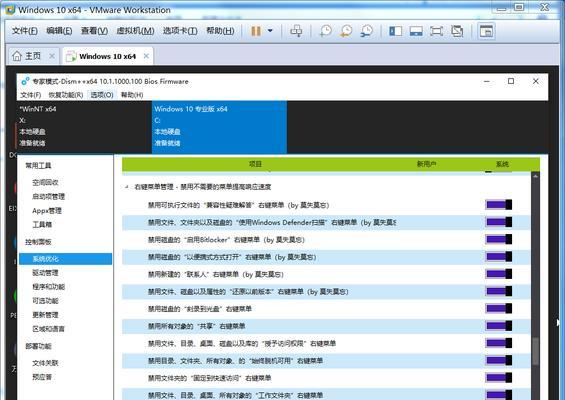Viewport: 565px width, 400px height.
Task: Click 右键菜单管理 section heading text
Action: [x=203, y=187]
